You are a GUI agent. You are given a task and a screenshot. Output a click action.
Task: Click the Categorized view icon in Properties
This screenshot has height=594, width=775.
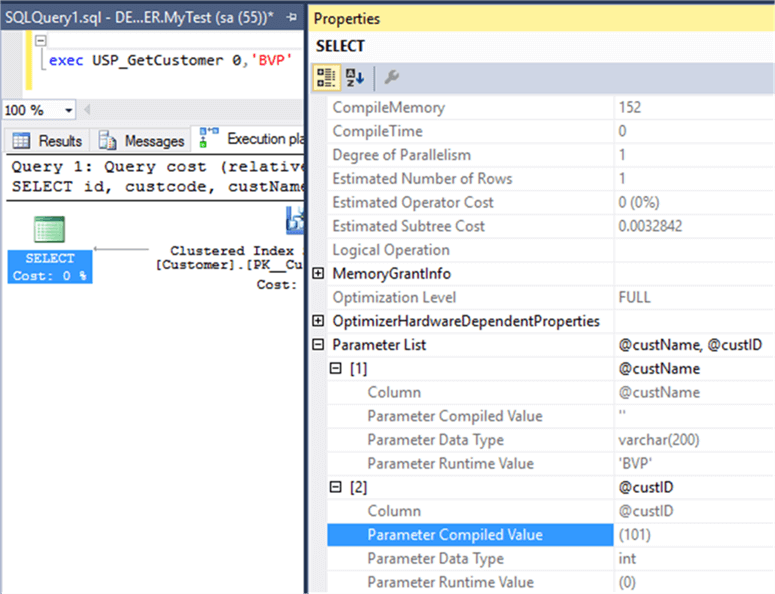[326, 77]
